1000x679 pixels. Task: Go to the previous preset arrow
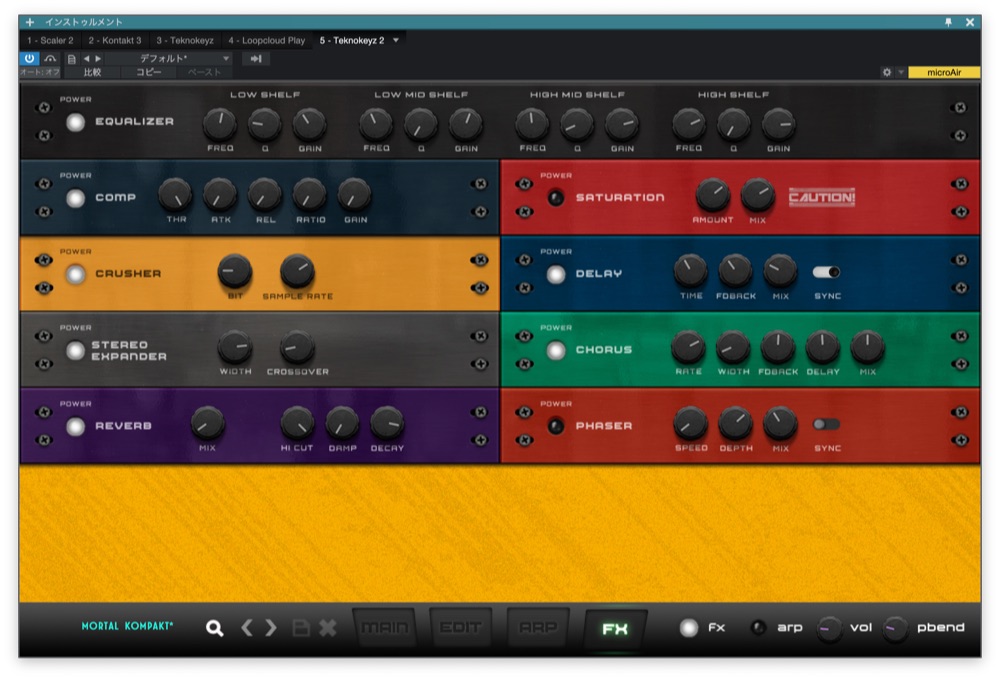tap(247, 628)
